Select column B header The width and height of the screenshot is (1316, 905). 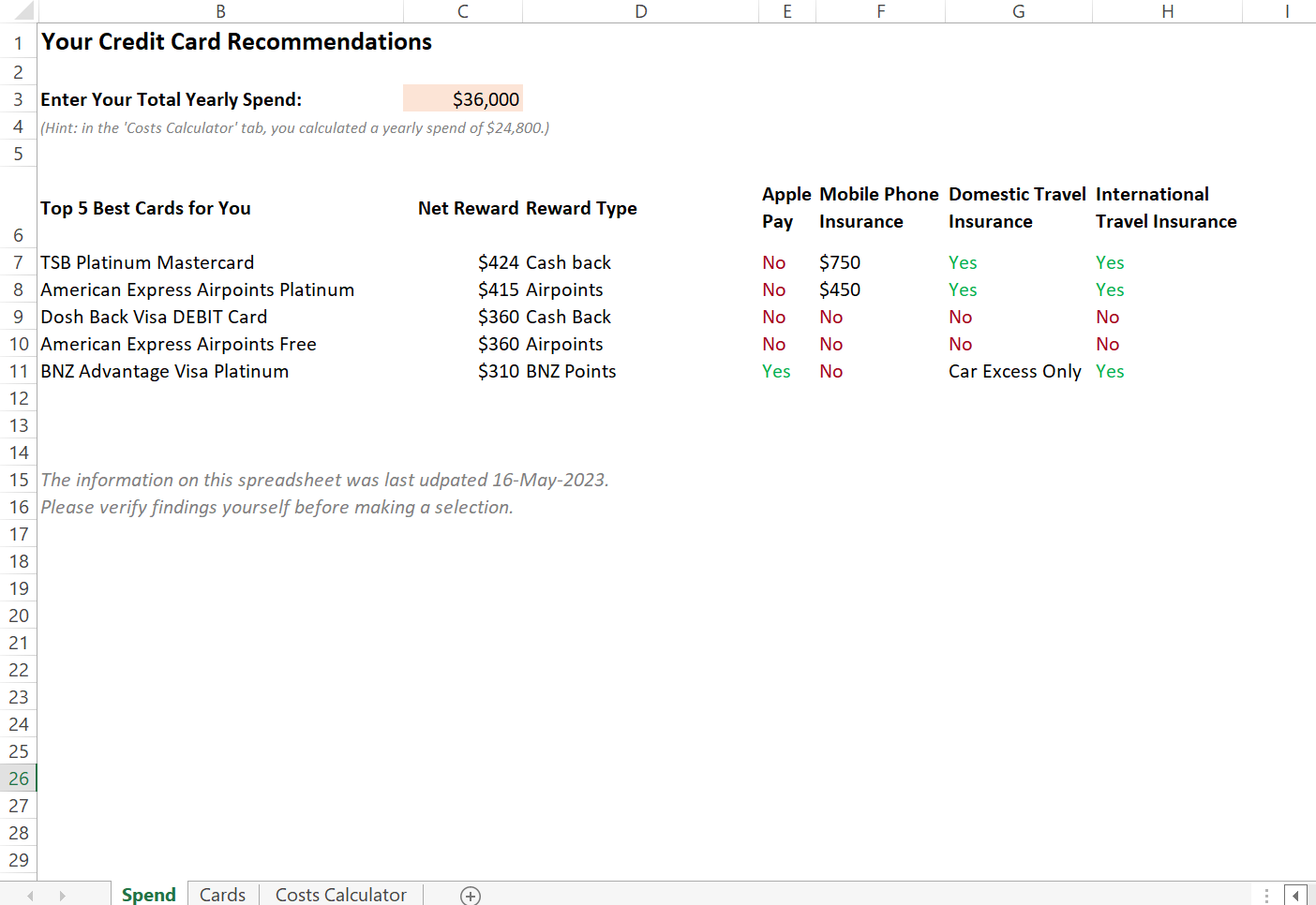coord(220,11)
